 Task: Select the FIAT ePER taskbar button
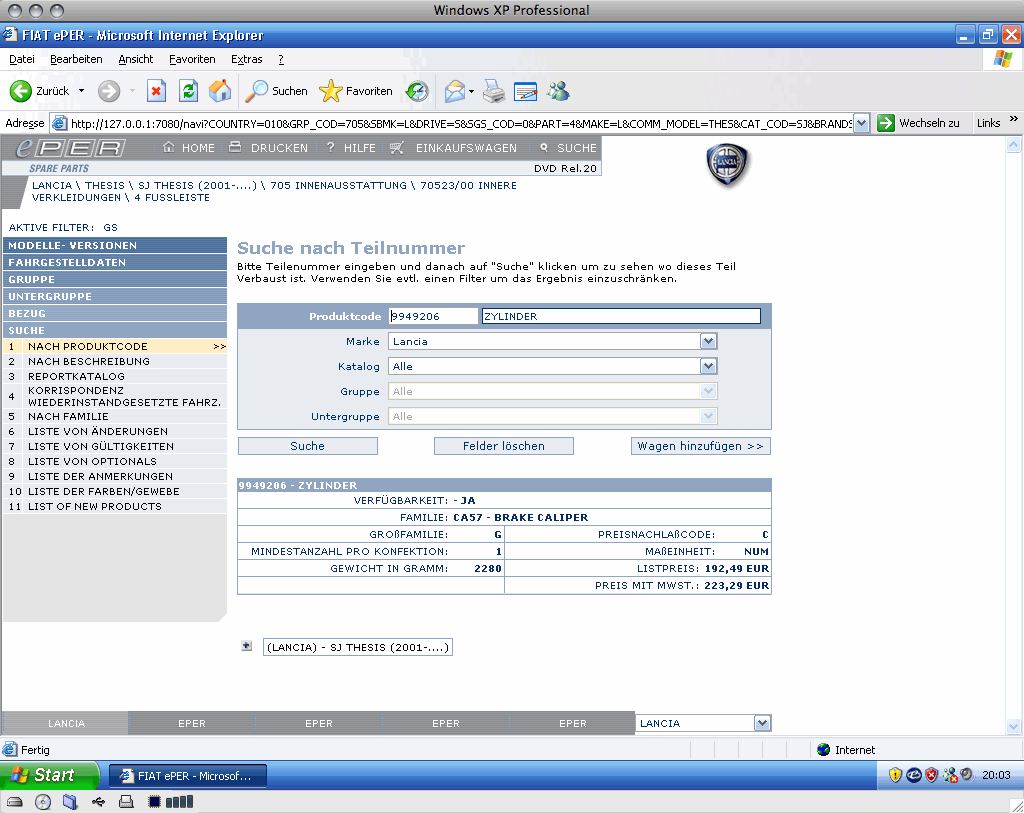(x=187, y=776)
